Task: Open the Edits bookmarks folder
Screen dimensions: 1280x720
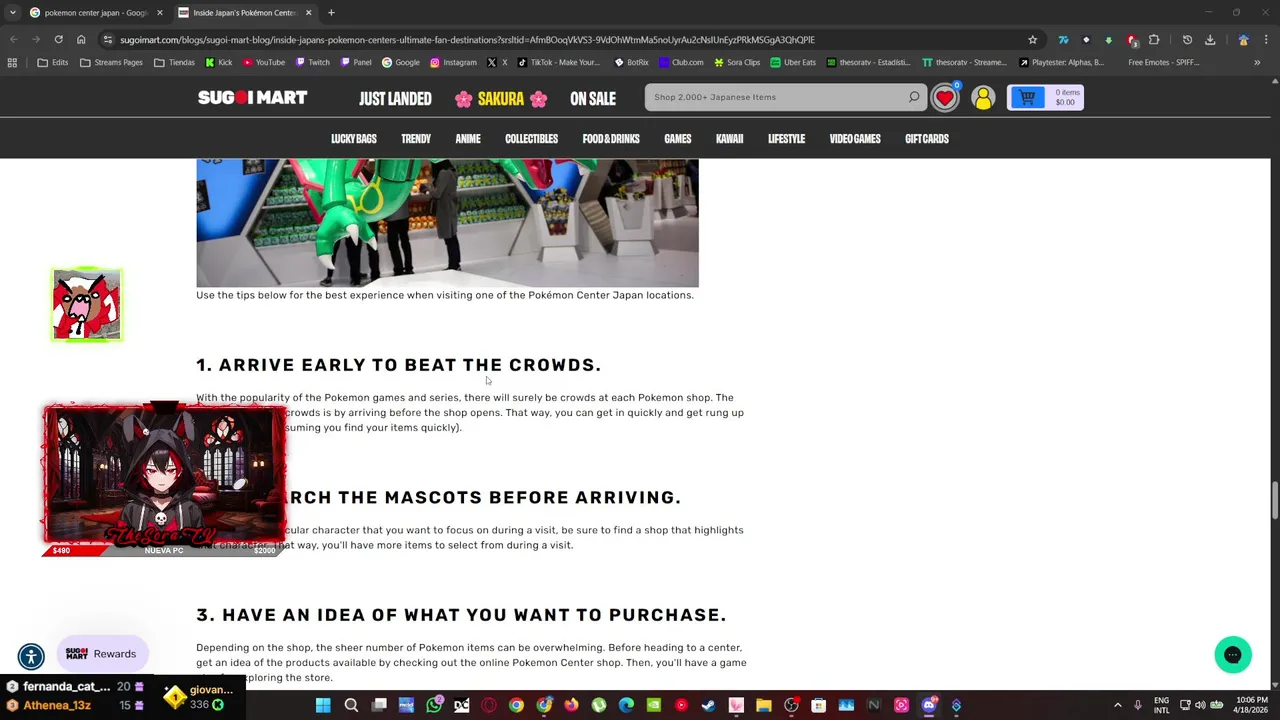Action: click(53, 62)
